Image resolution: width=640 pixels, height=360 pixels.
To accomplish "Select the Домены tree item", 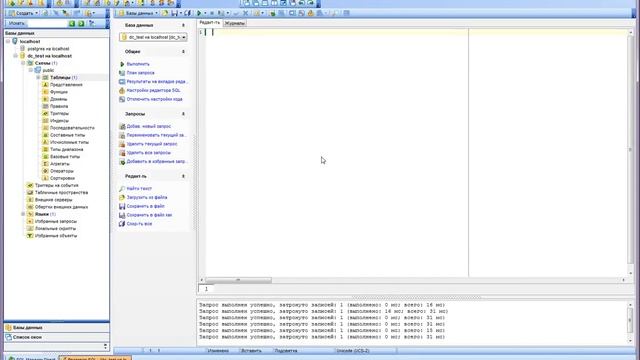I will 58,99.
